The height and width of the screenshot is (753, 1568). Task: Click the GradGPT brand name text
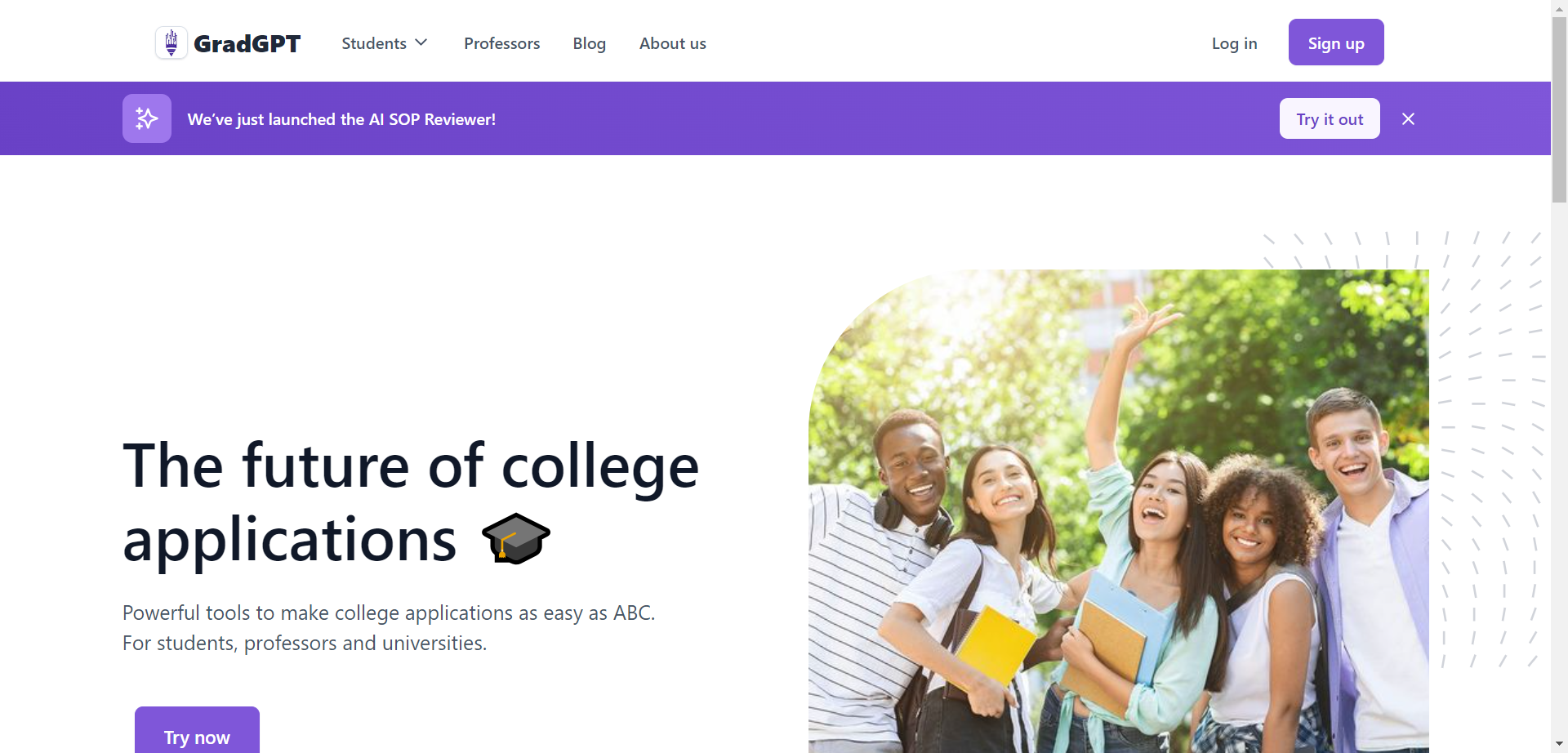[x=247, y=43]
